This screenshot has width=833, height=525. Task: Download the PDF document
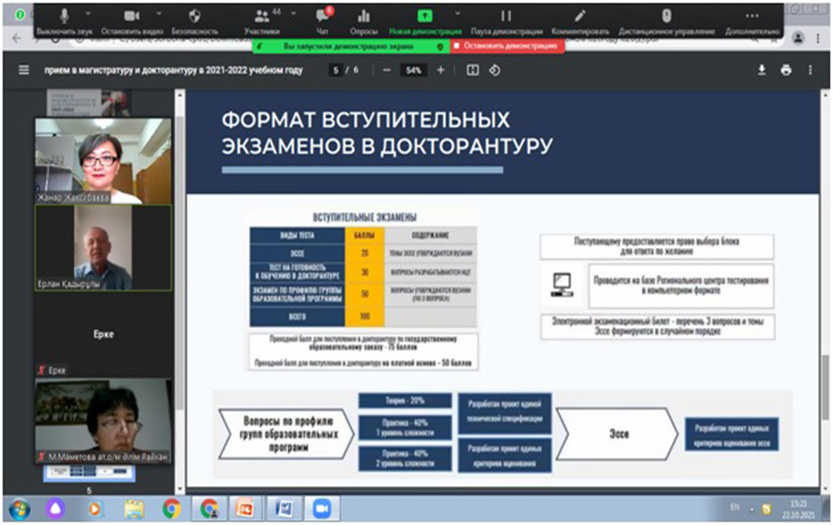pos(761,71)
